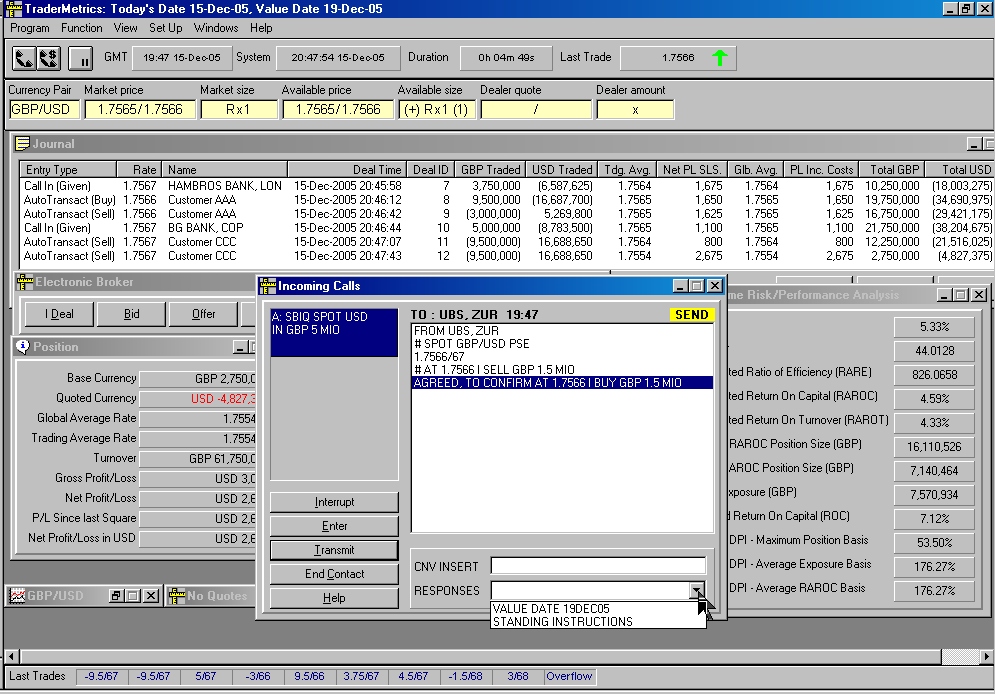Click the GBP/USD chart window icon
This screenshot has width=995, height=694.
[x=16, y=596]
